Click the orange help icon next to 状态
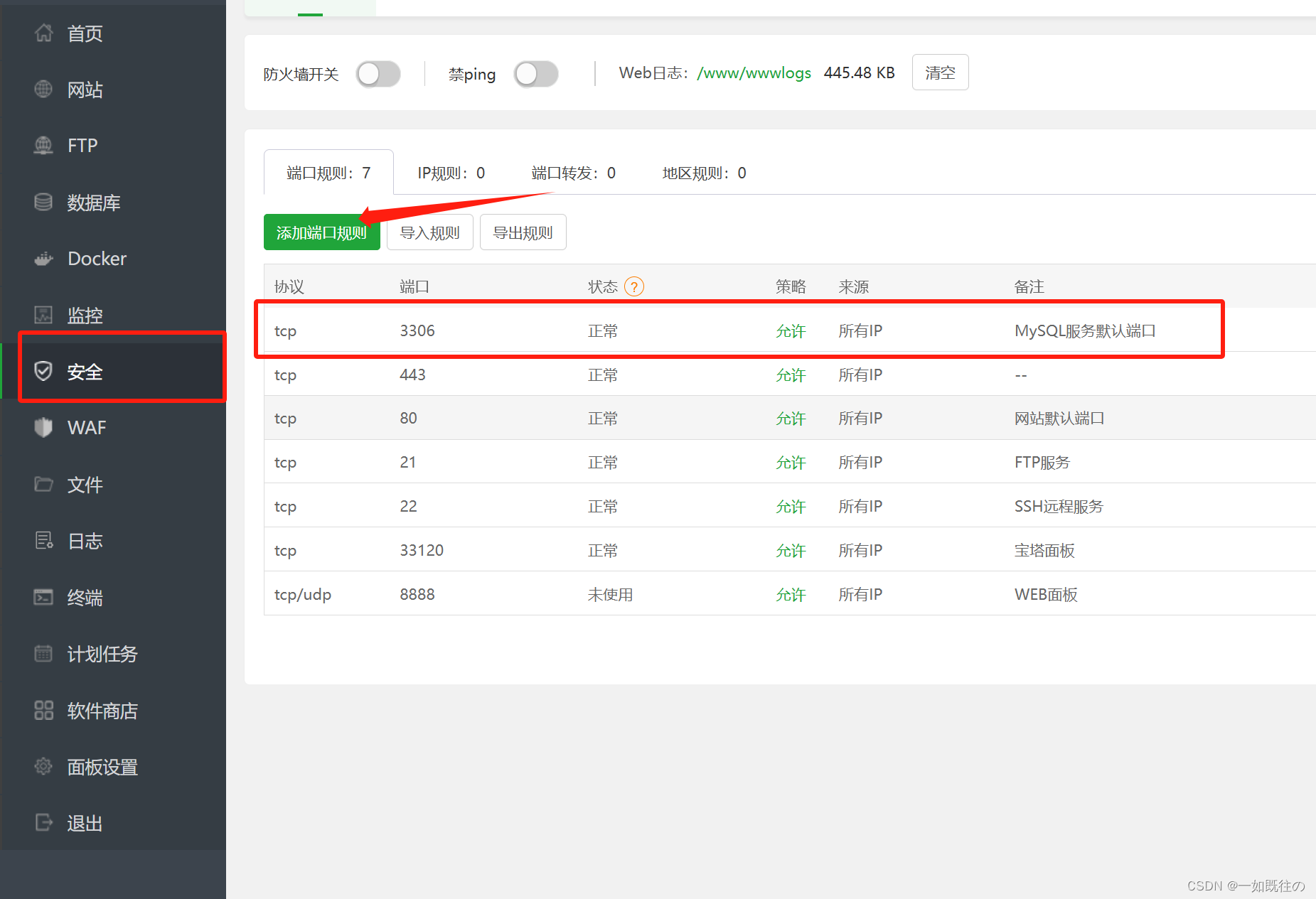The image size is (1316, 899). tap(634, 286)
